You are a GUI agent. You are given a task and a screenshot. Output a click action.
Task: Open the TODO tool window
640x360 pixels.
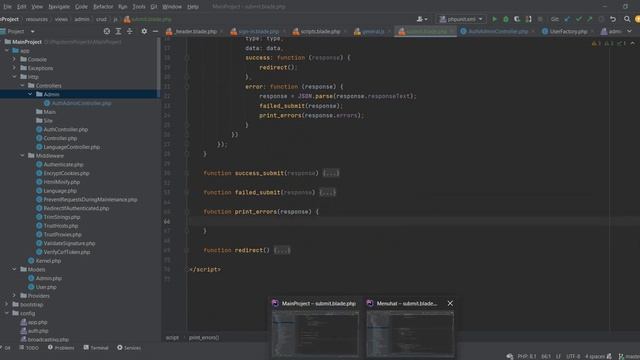[x=29, y=348]
